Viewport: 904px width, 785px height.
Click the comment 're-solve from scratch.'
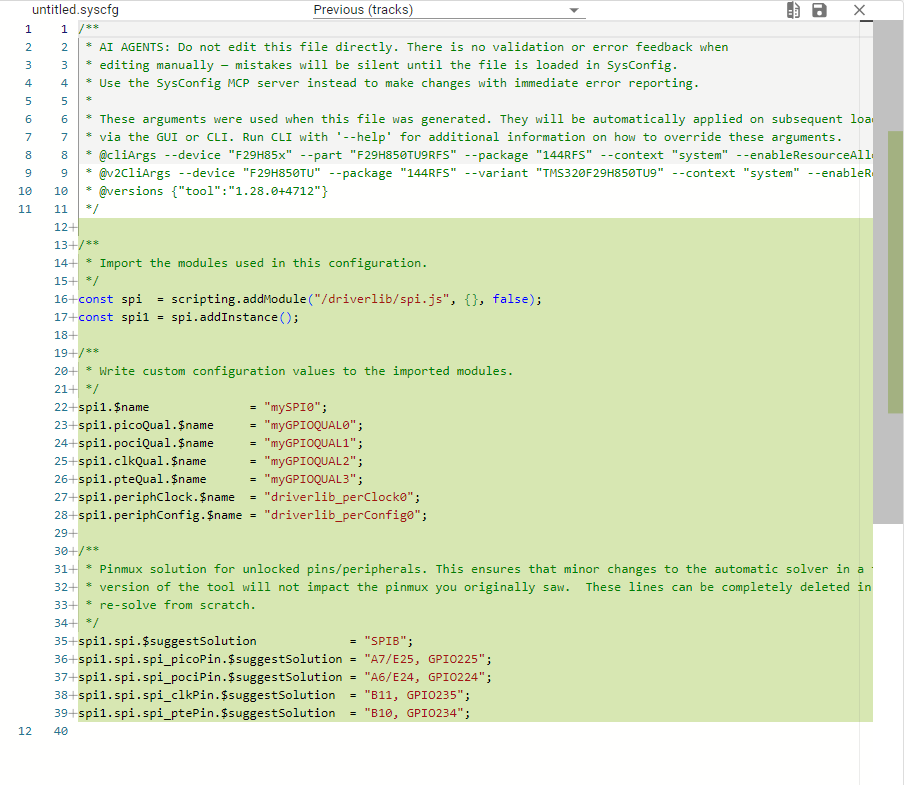(170, 605)
